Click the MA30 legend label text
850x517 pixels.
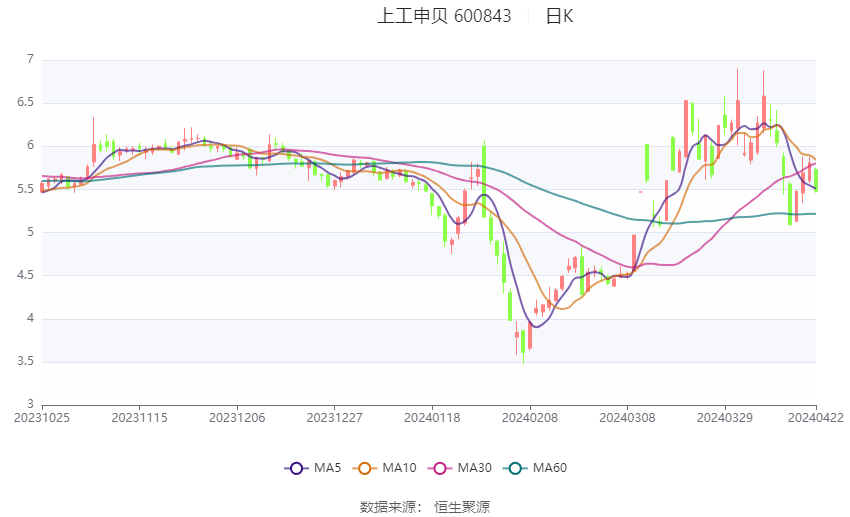474,468
